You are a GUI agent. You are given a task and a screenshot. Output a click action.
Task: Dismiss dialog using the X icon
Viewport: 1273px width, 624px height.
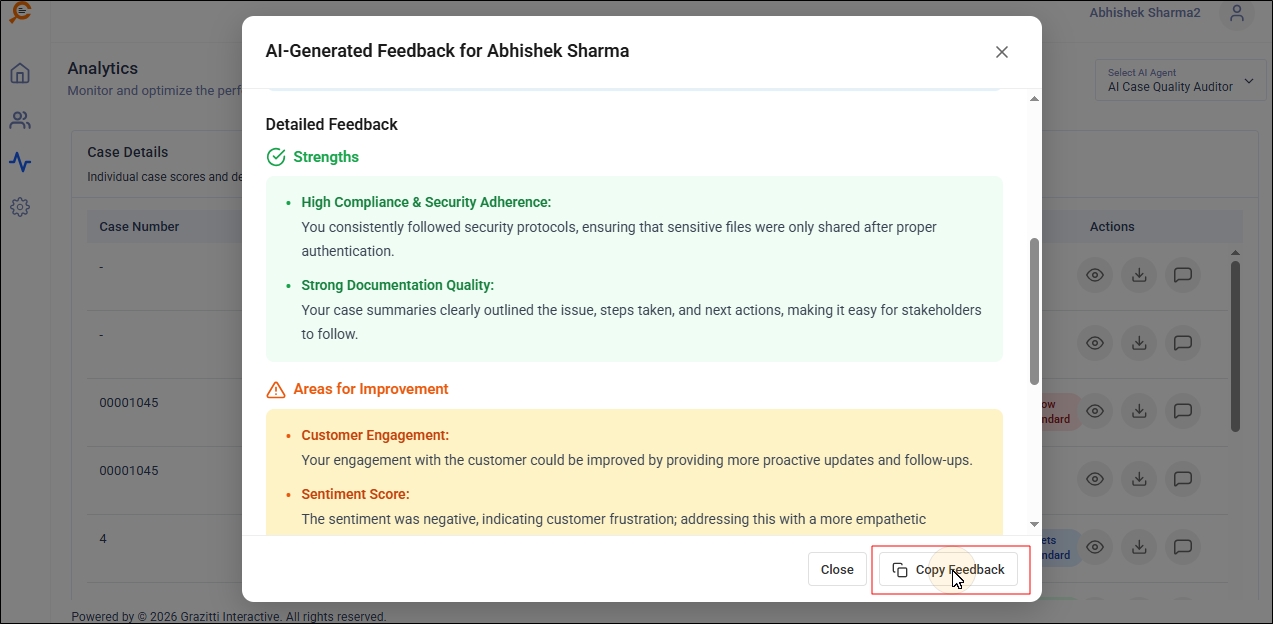[x=1001, y=52]
